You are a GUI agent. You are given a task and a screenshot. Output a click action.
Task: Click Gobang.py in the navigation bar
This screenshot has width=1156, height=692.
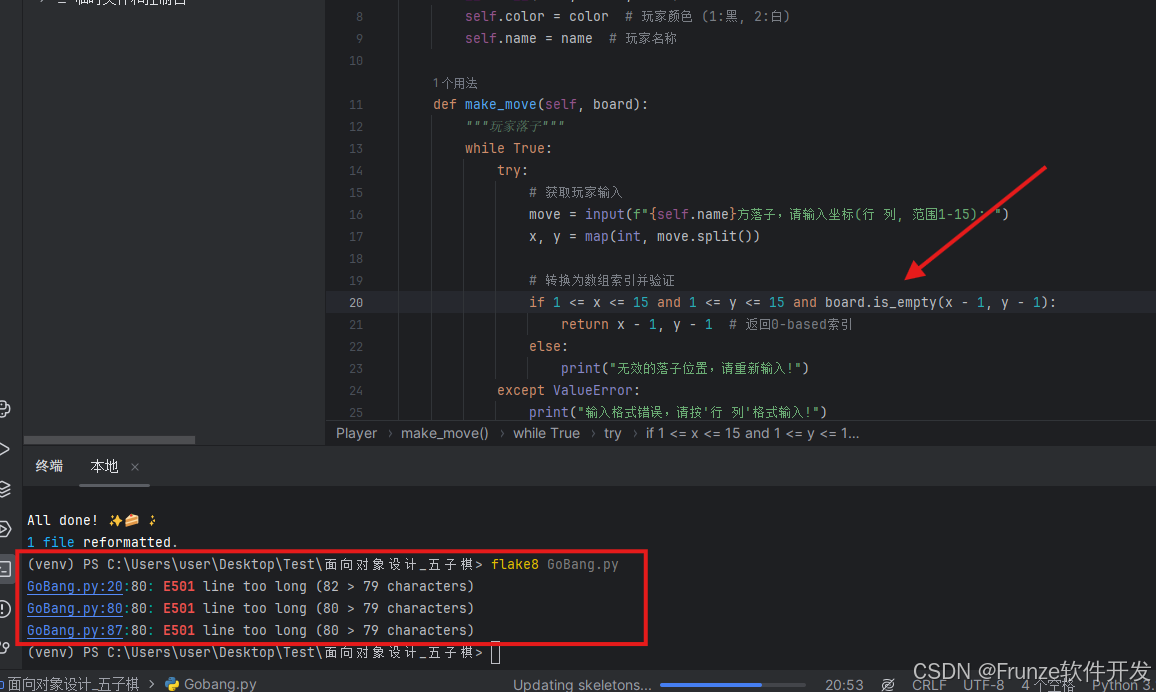coord(220,684)
